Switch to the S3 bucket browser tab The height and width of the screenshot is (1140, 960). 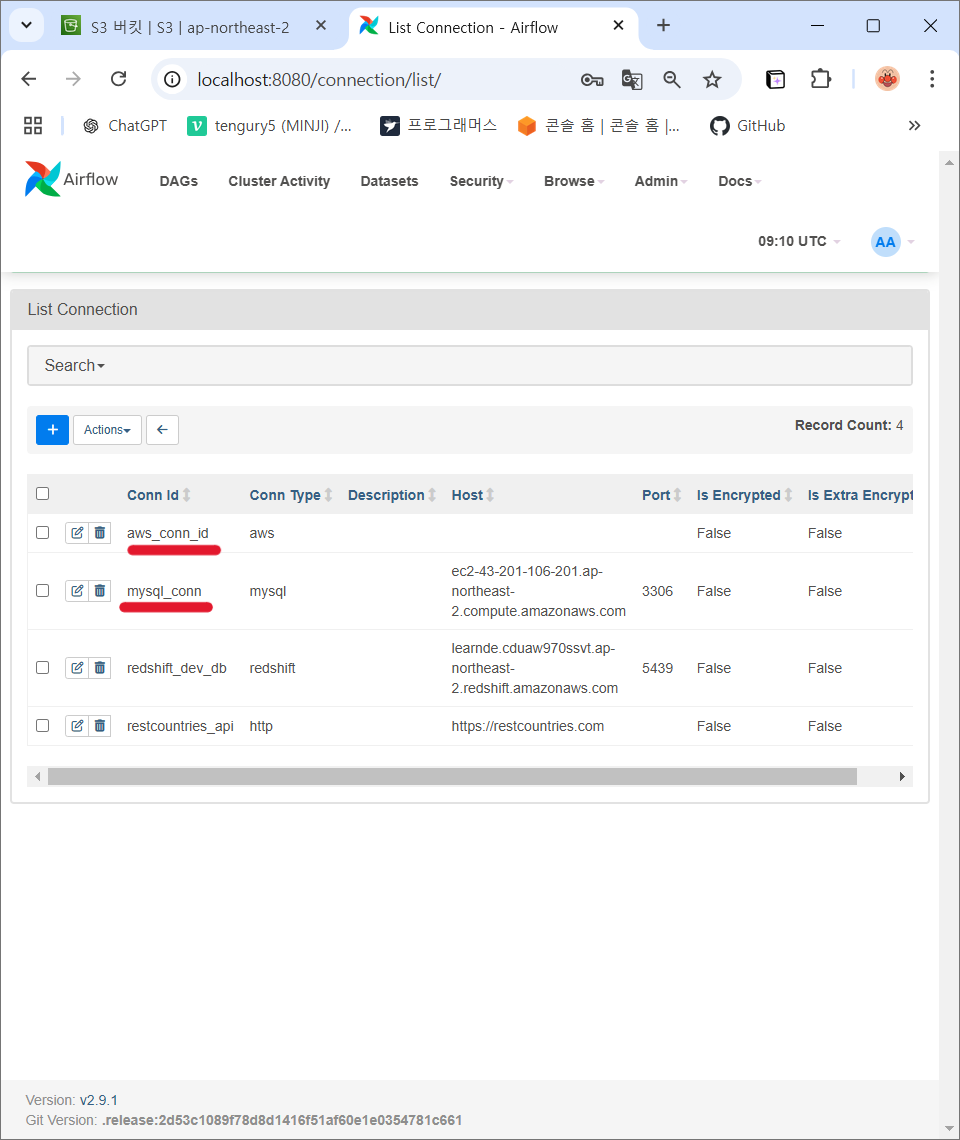(x=180, y=27)
